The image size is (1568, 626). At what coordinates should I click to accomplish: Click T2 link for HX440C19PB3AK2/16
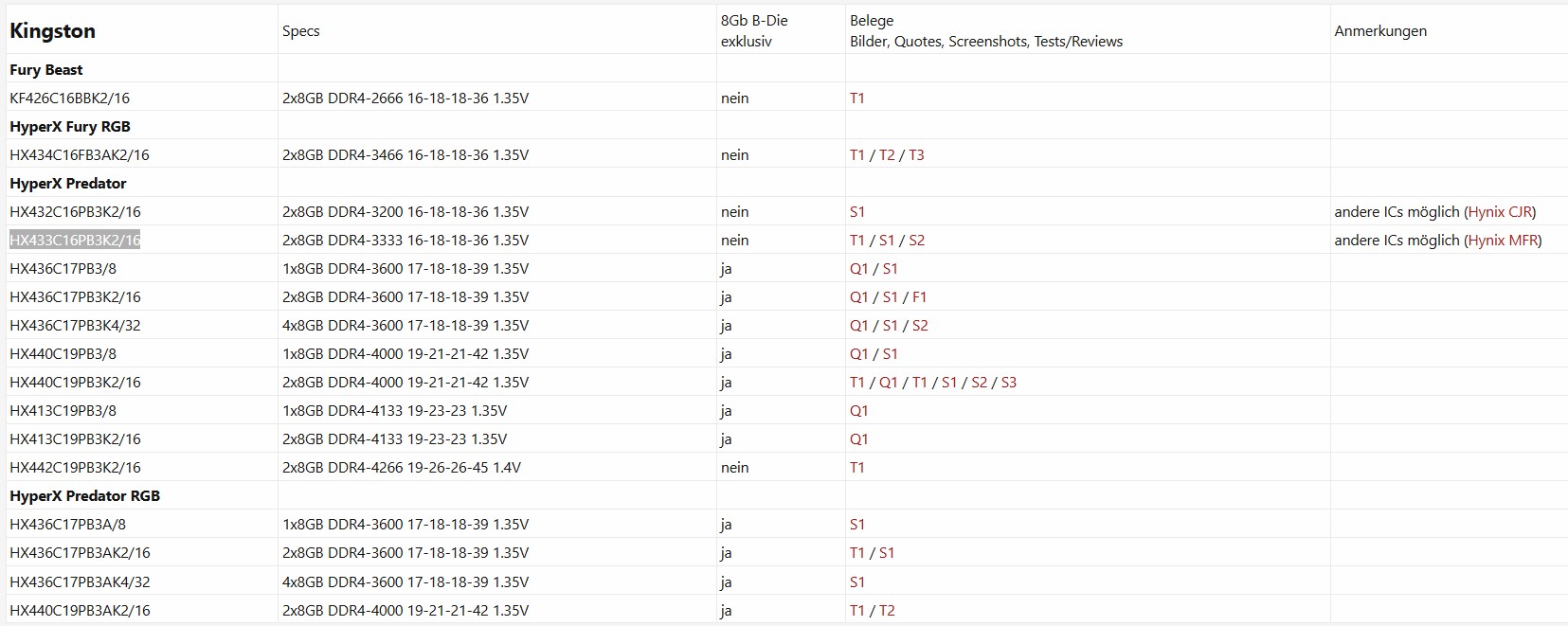tap(886, 611)
